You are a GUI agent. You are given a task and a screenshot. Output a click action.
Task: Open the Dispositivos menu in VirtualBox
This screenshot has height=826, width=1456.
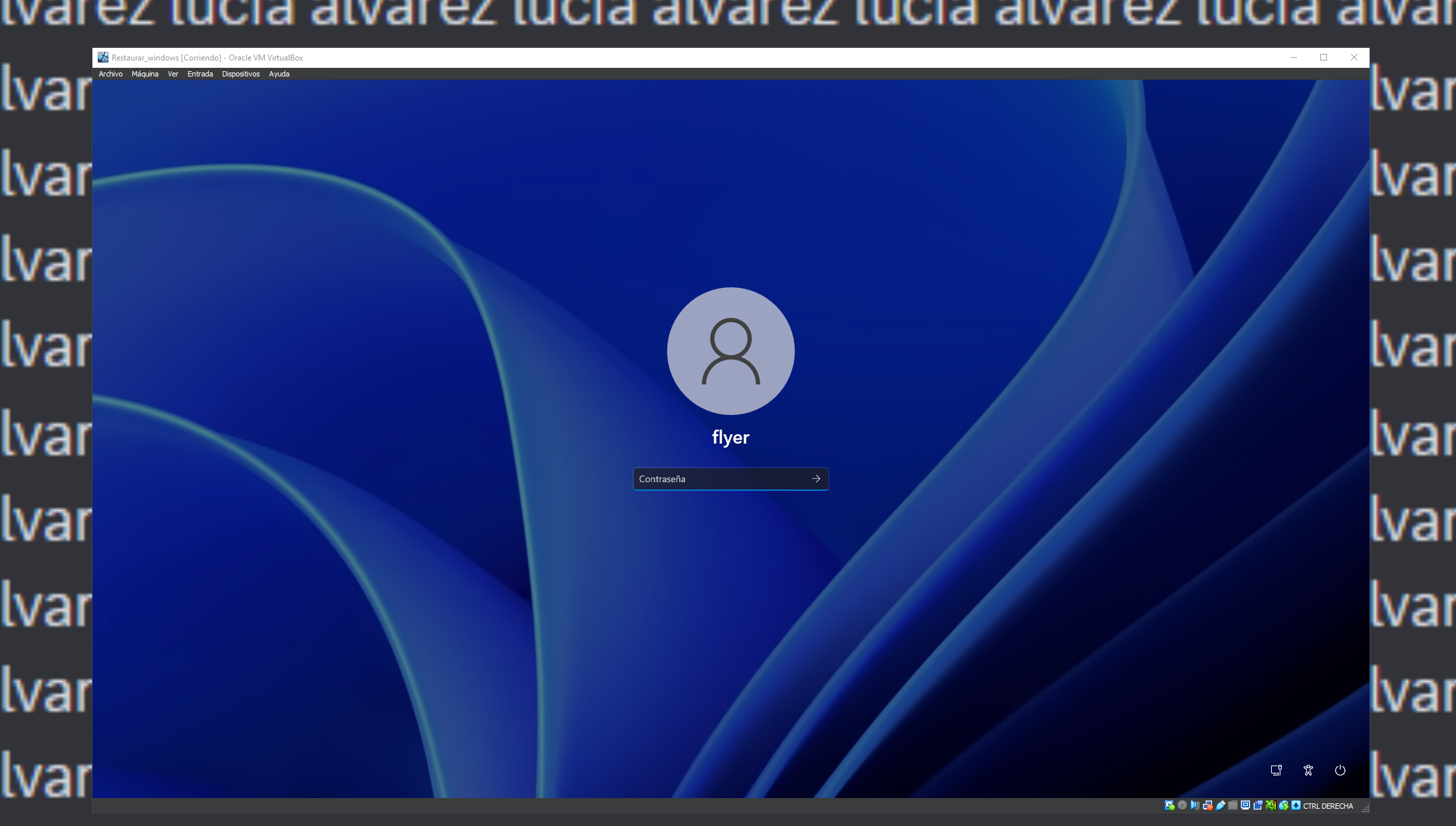point(241,74)
